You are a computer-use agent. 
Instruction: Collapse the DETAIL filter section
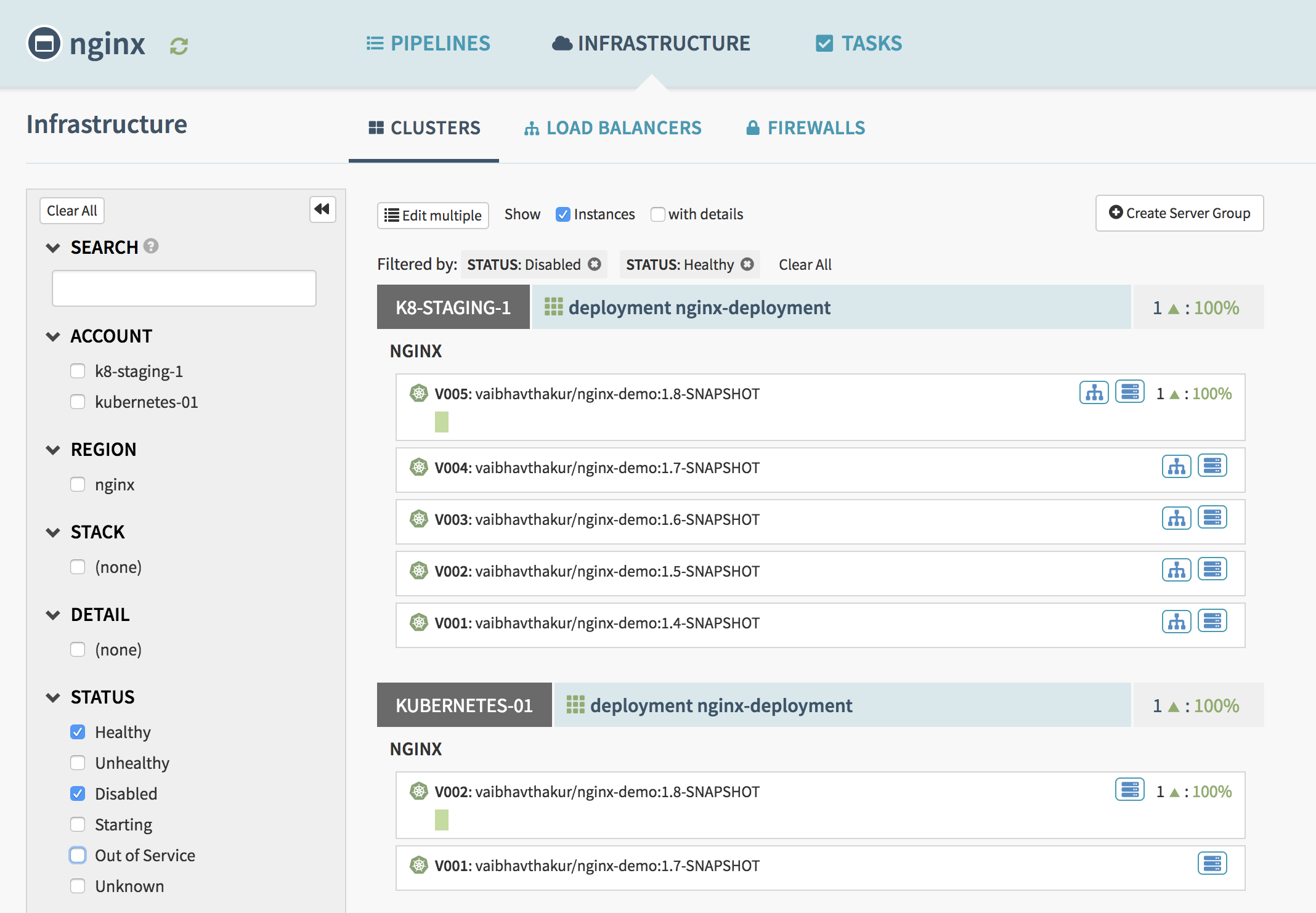click(53, 615)
